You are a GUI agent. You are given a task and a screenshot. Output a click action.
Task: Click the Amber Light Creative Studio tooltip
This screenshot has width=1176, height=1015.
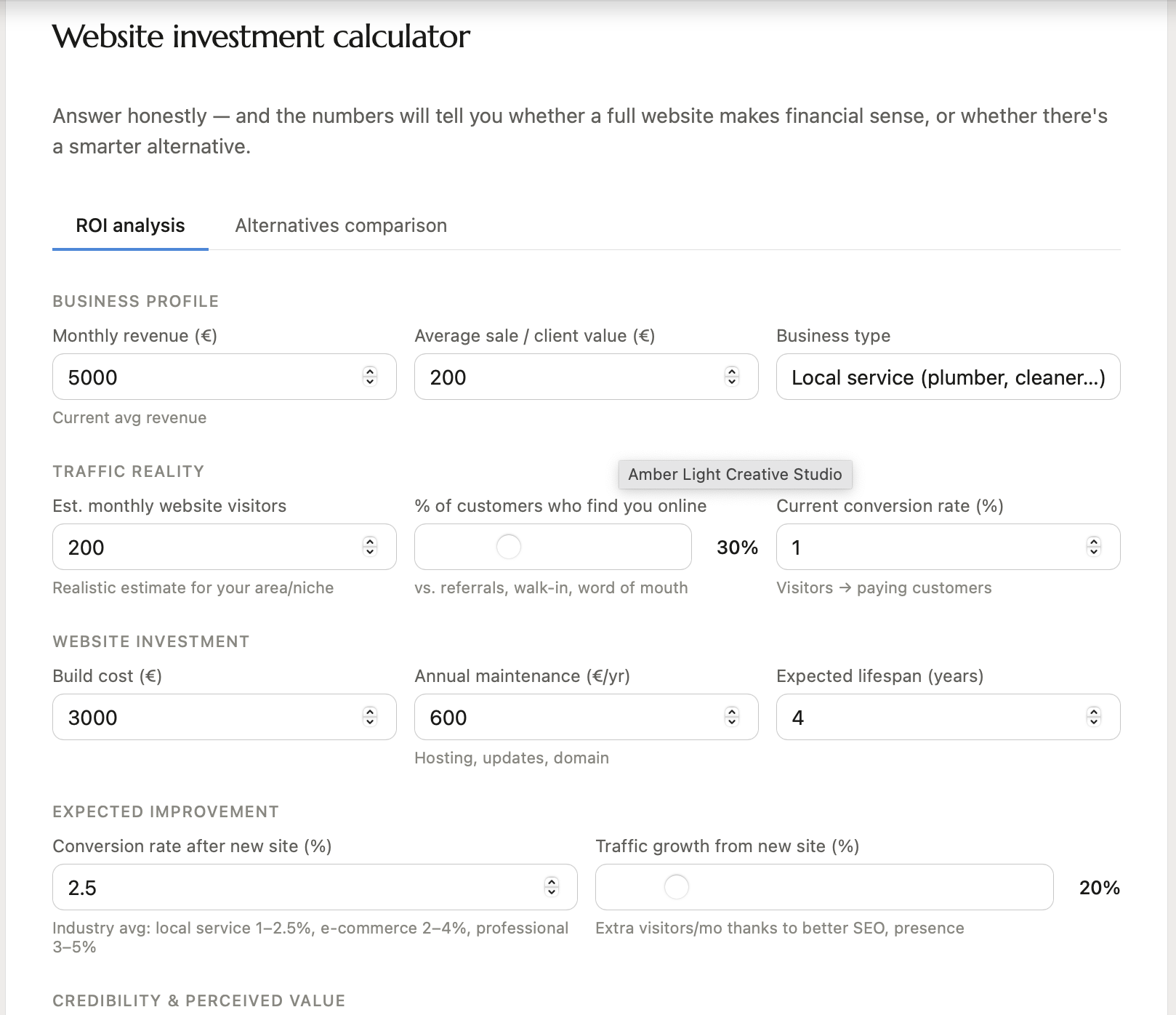point(735,474)
